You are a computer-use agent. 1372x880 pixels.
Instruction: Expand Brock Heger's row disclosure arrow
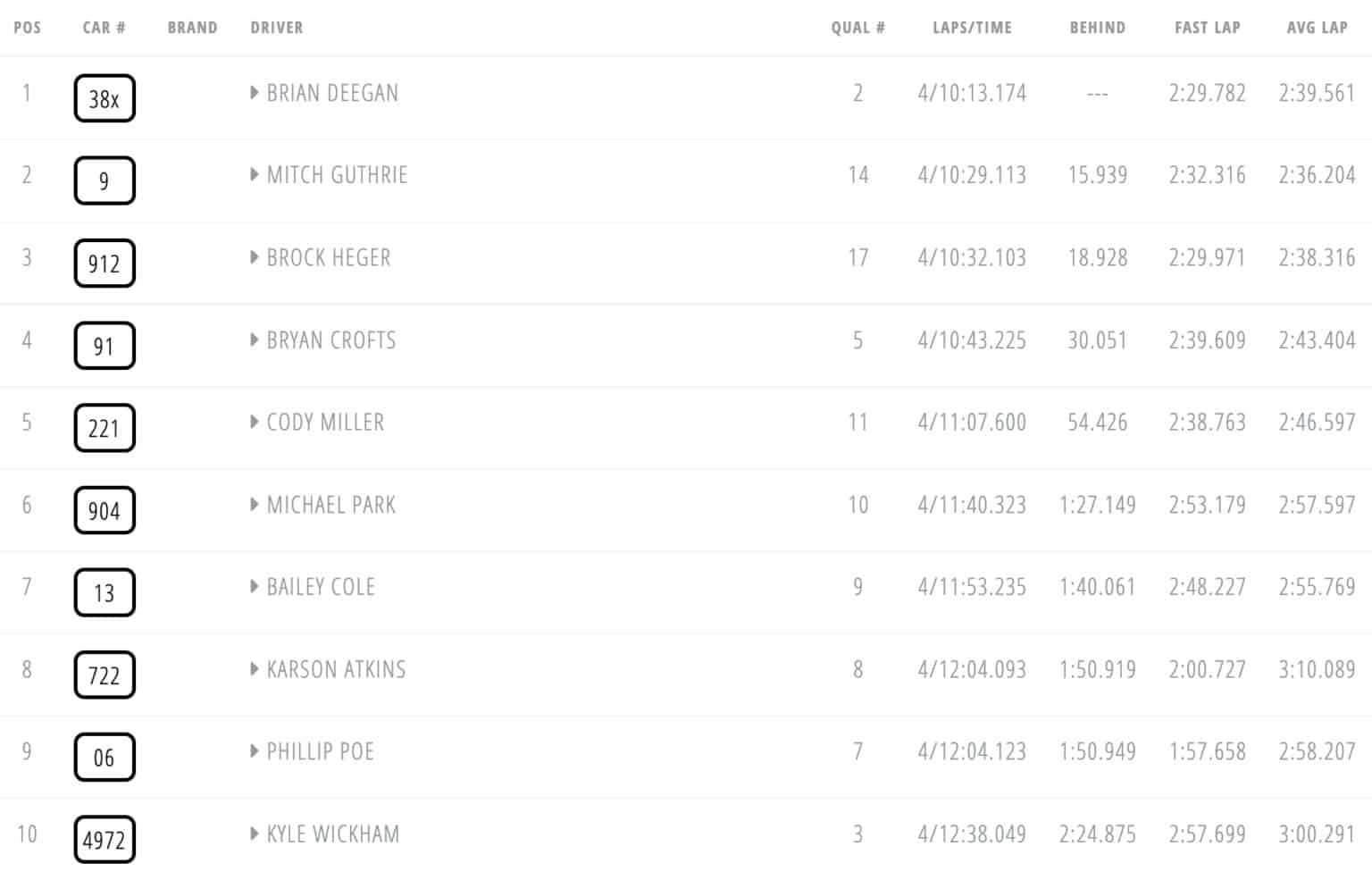[x=255, y=257]
